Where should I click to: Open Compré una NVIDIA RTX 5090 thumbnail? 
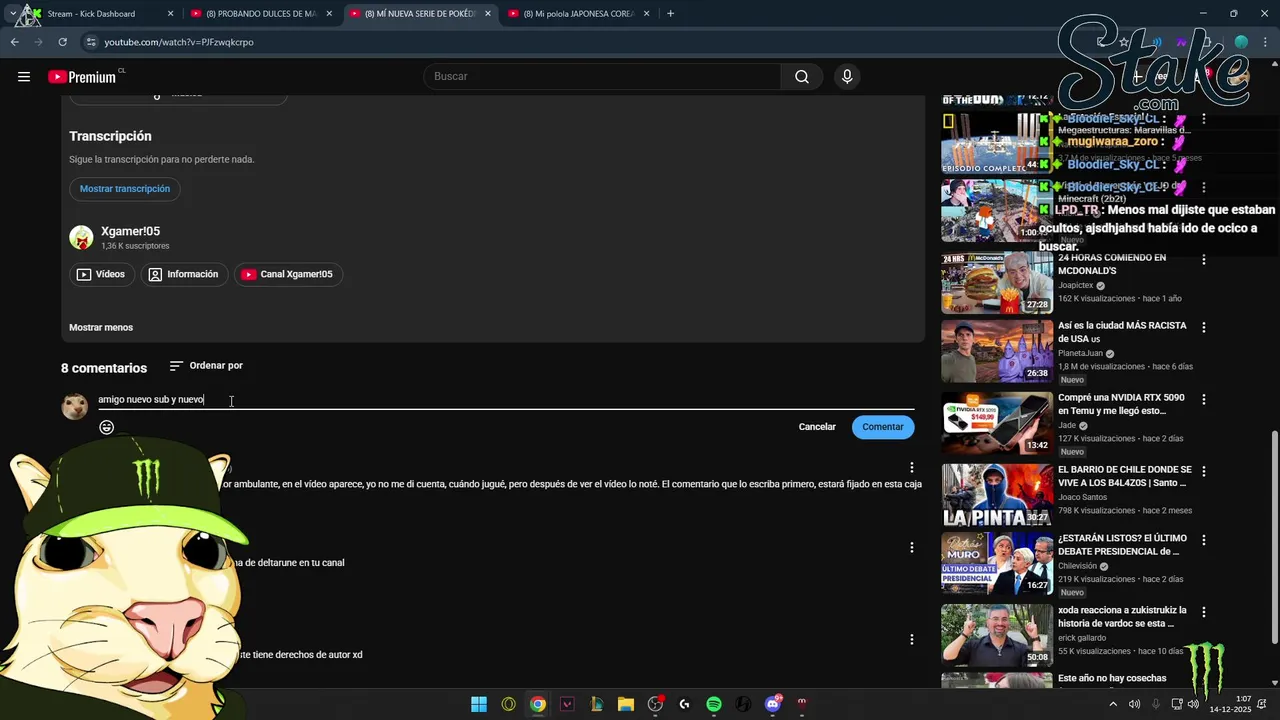(996, 423)
